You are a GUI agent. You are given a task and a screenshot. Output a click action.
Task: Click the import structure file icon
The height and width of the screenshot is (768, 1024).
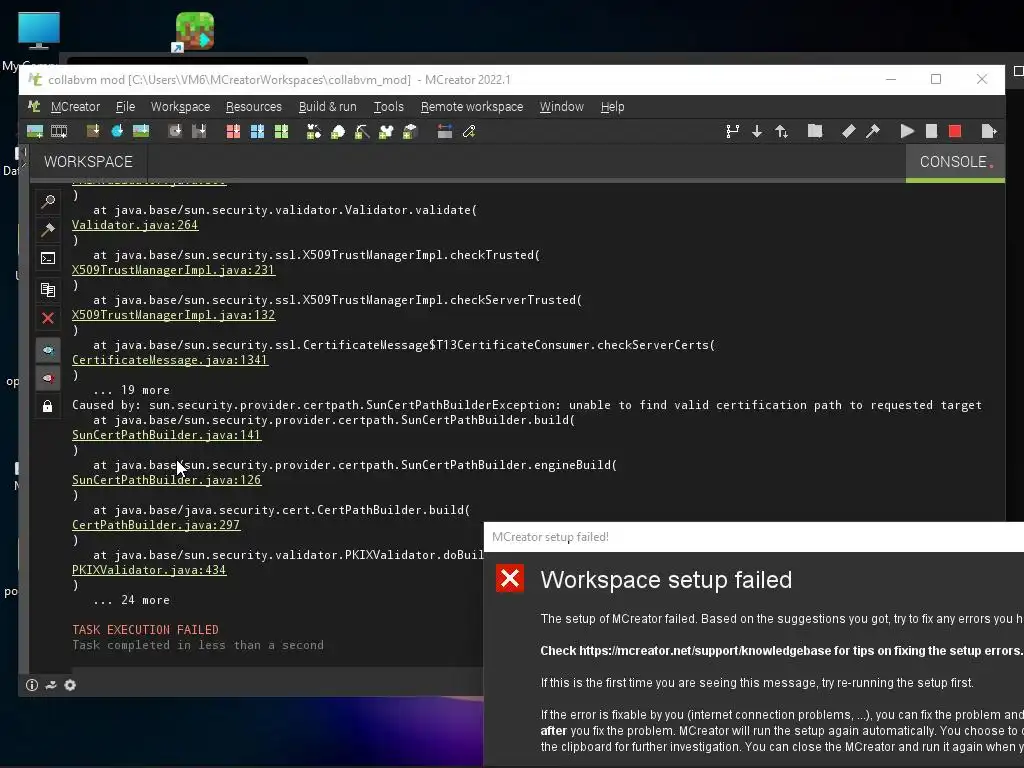click(x=199, y=132)
